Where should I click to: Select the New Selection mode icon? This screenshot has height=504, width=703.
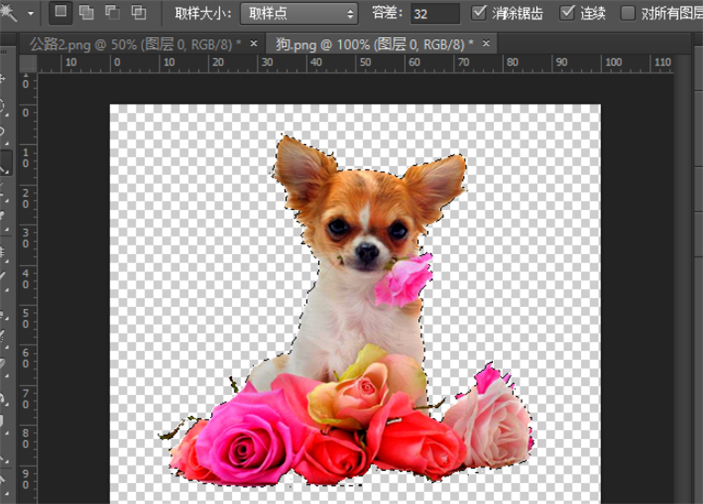(61, 13)
